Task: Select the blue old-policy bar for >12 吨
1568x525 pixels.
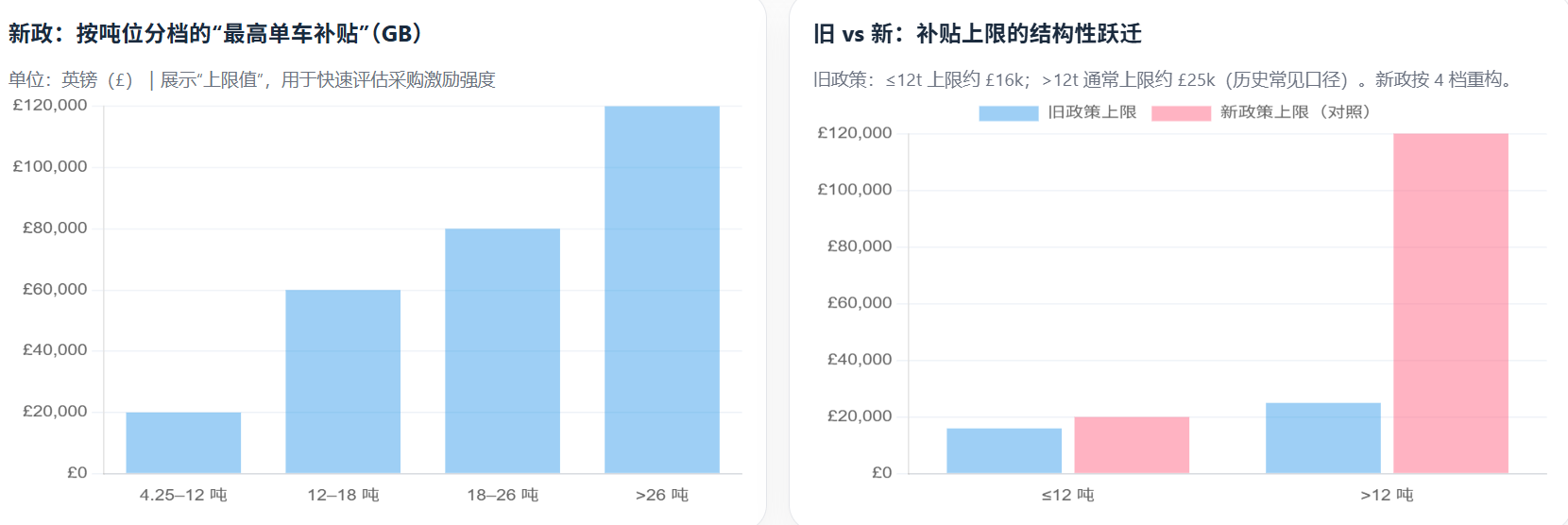Action: click(1323, 438)
